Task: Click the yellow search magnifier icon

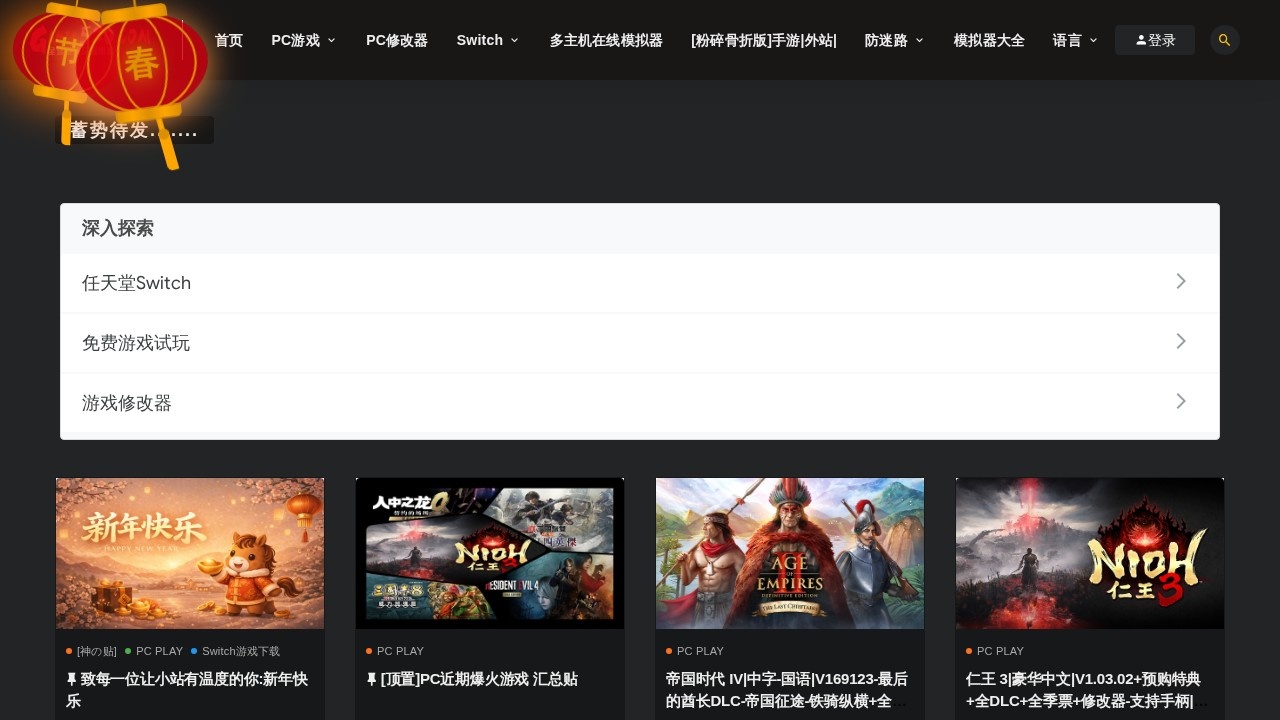Action: [x=1224, y=40]
